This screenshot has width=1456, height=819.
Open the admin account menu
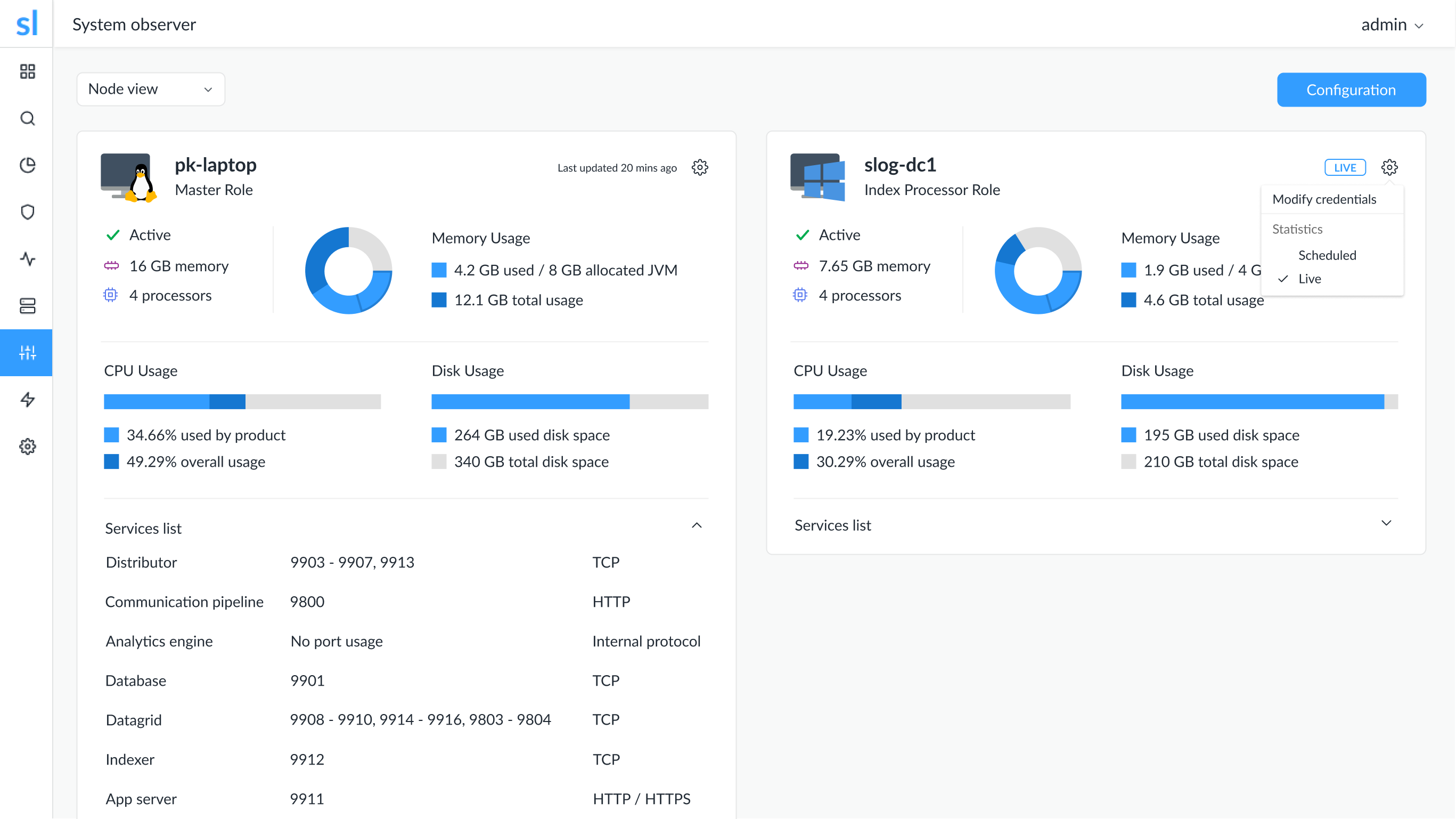[1392, 25]
